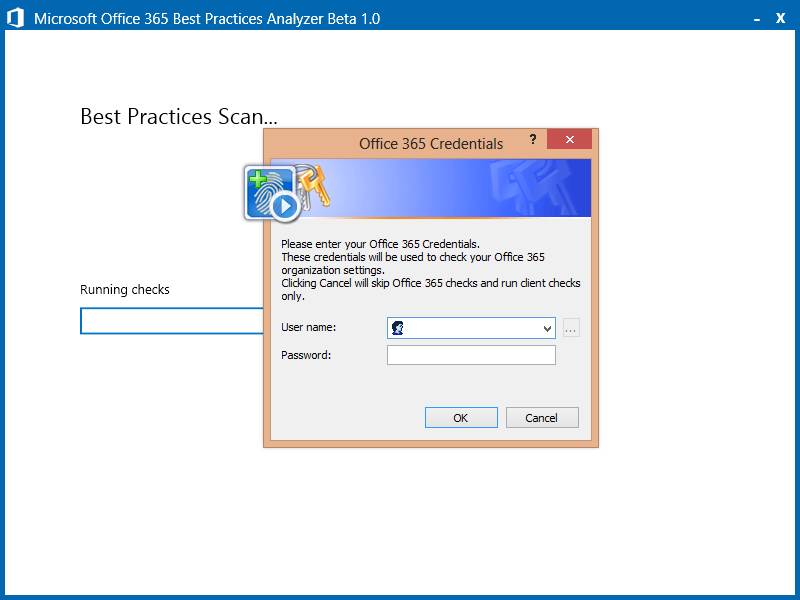Click the "User name:" label
Viewport: 800px width, 600px height.
[x=309, y=327]
